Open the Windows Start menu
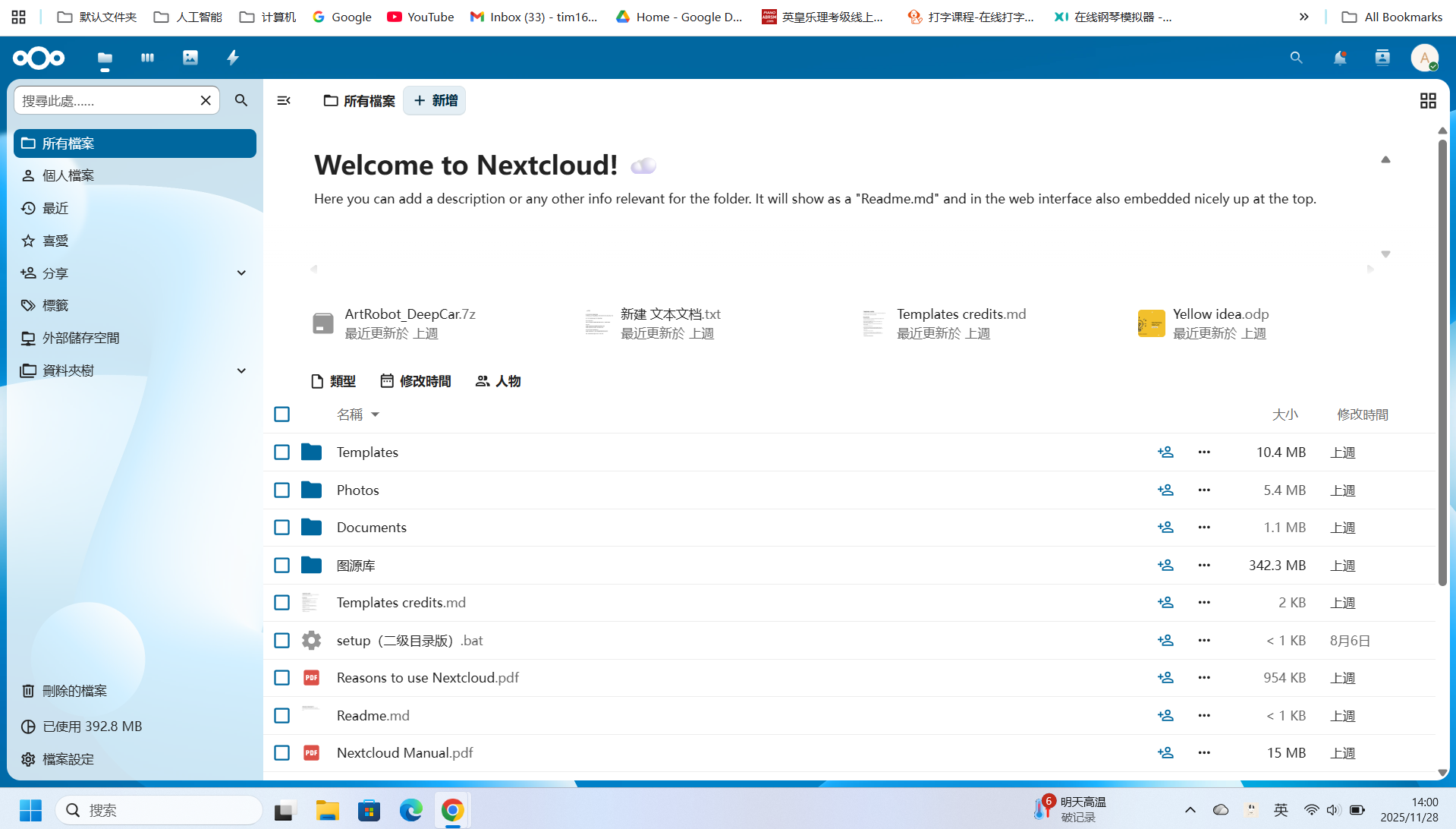The height and width of the screenshot is (829, 1456). (30, 810)
